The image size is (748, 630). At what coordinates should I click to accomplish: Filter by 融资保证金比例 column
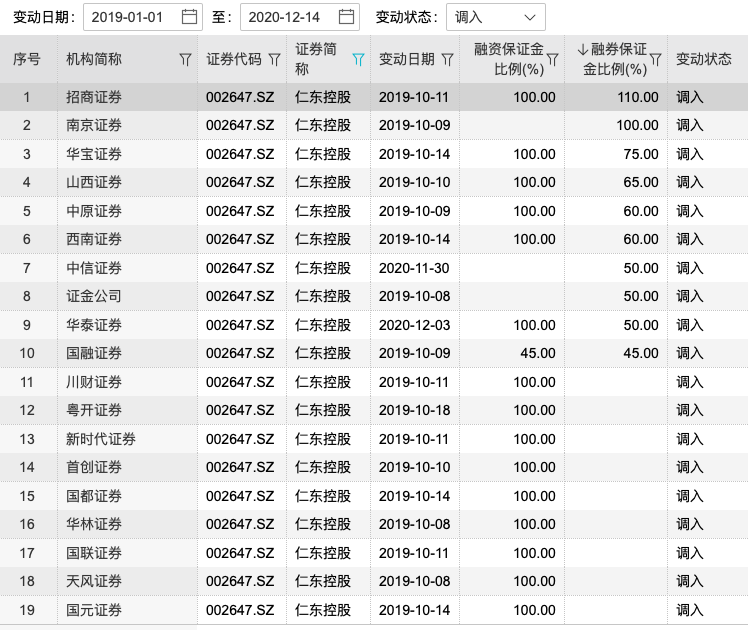point(552,60)
